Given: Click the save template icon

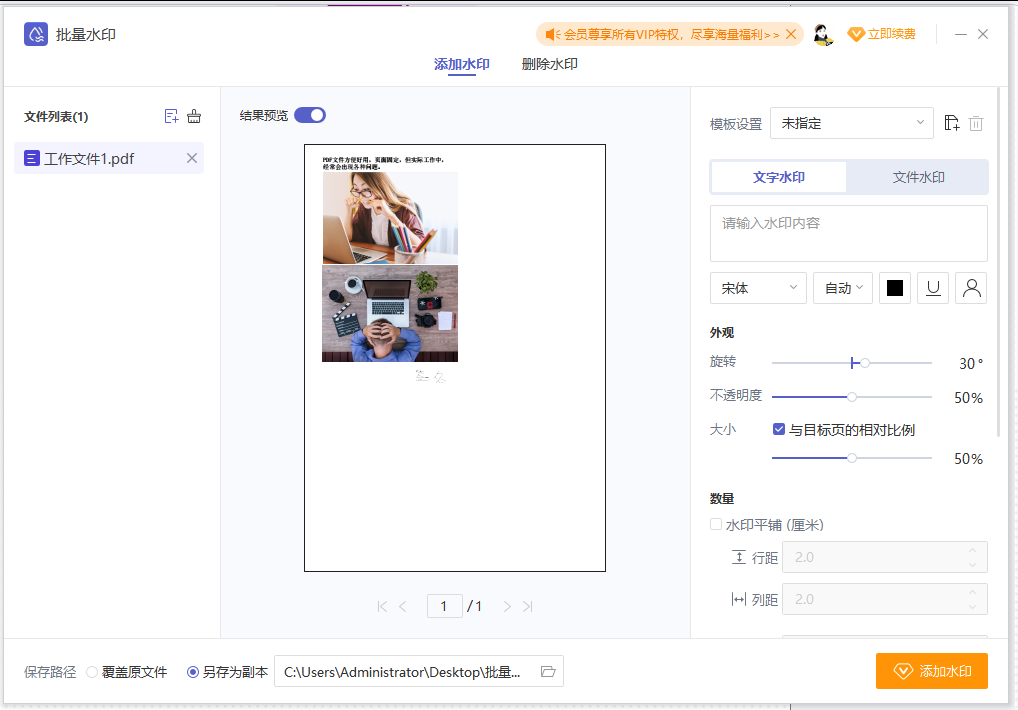Looking at the screenshot, I should tap(952, 123).
